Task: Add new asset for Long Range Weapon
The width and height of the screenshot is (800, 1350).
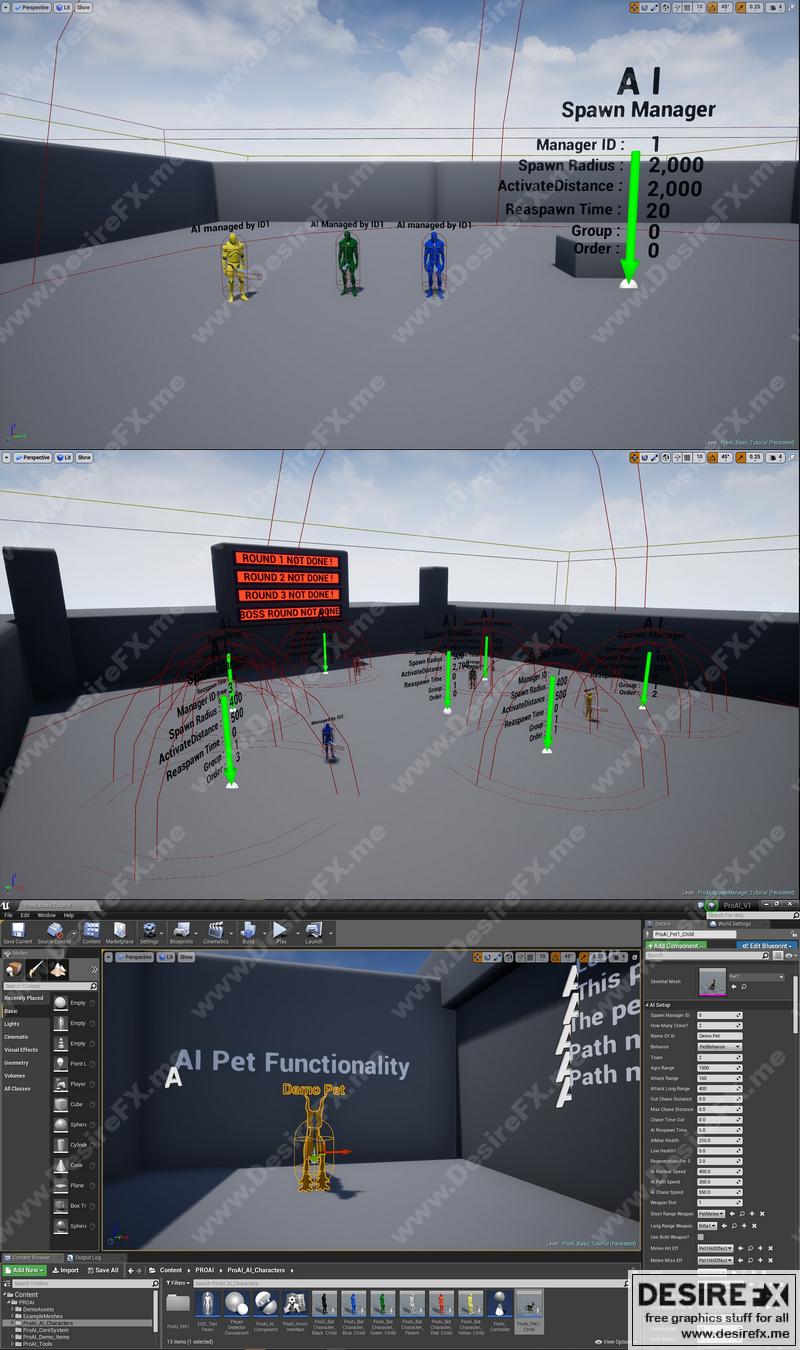Action: click(x=742, y=1225)
